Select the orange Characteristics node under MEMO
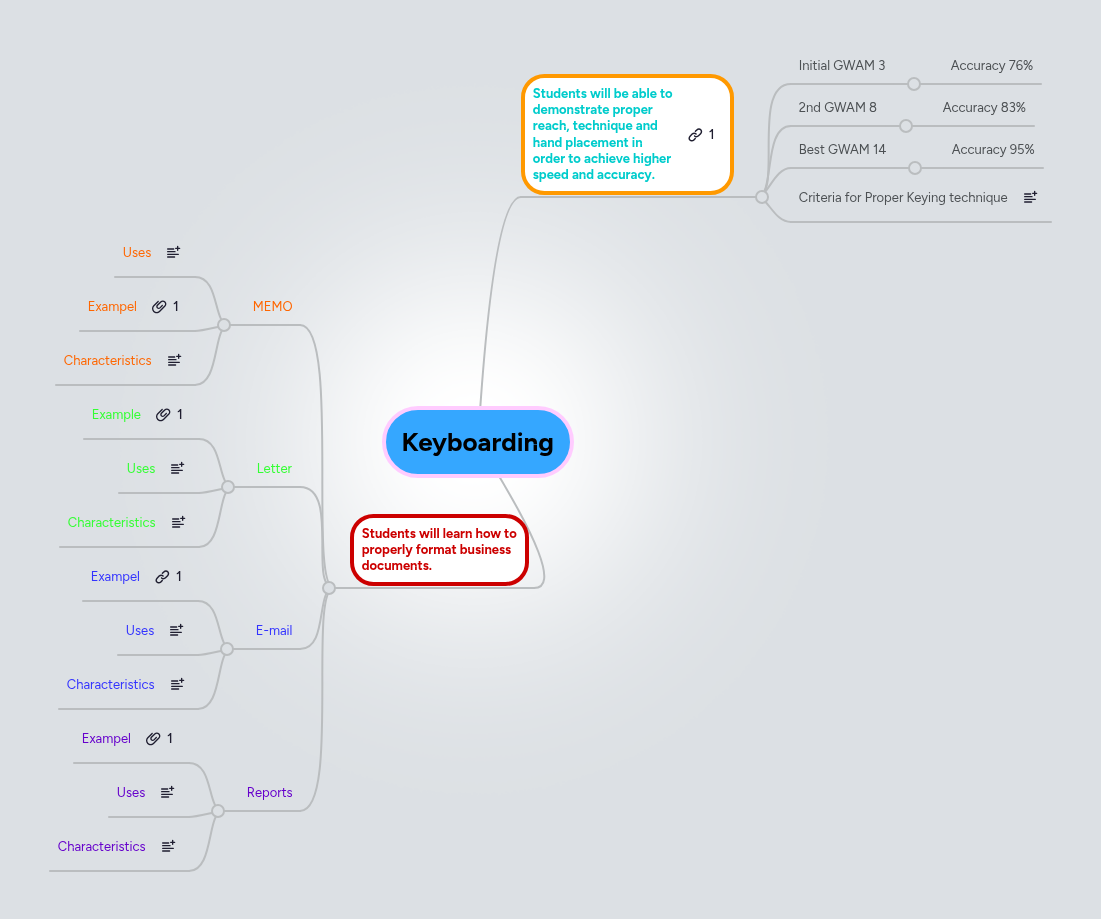Viewport: 1101px width, 919px height. coord(107,360)
